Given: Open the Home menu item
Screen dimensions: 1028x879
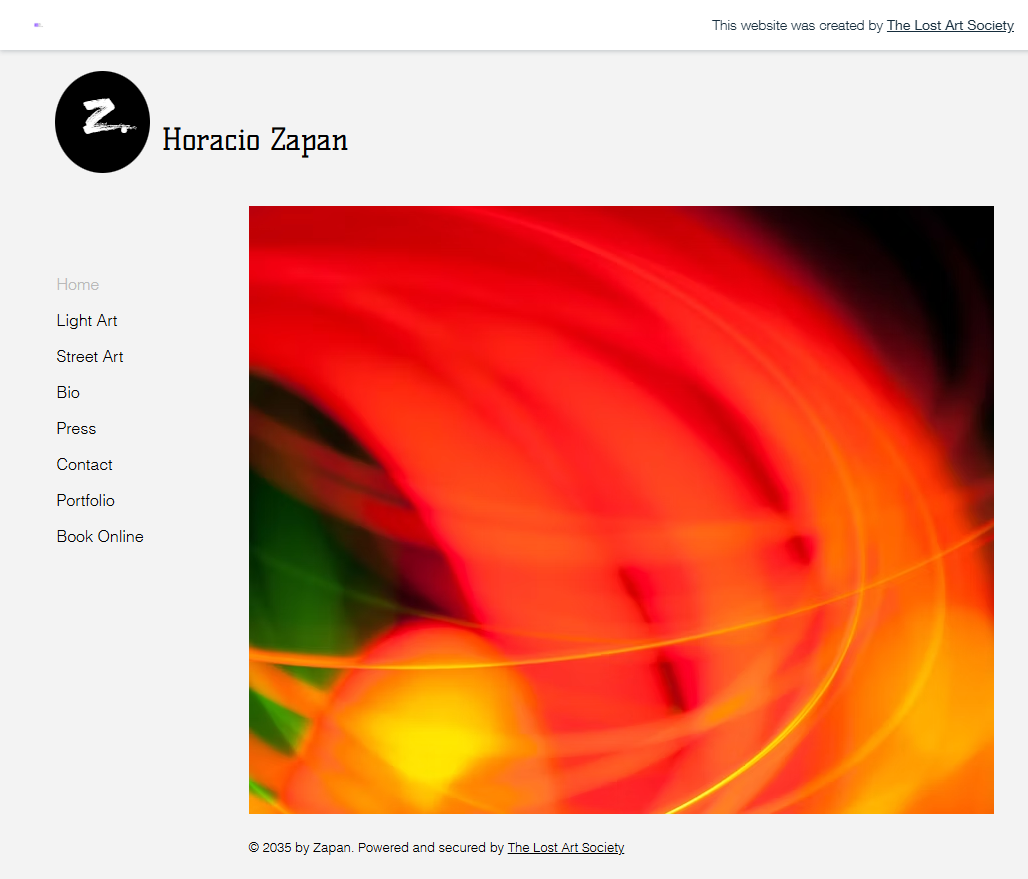Looking at the screenshot, I should [77, 284].
